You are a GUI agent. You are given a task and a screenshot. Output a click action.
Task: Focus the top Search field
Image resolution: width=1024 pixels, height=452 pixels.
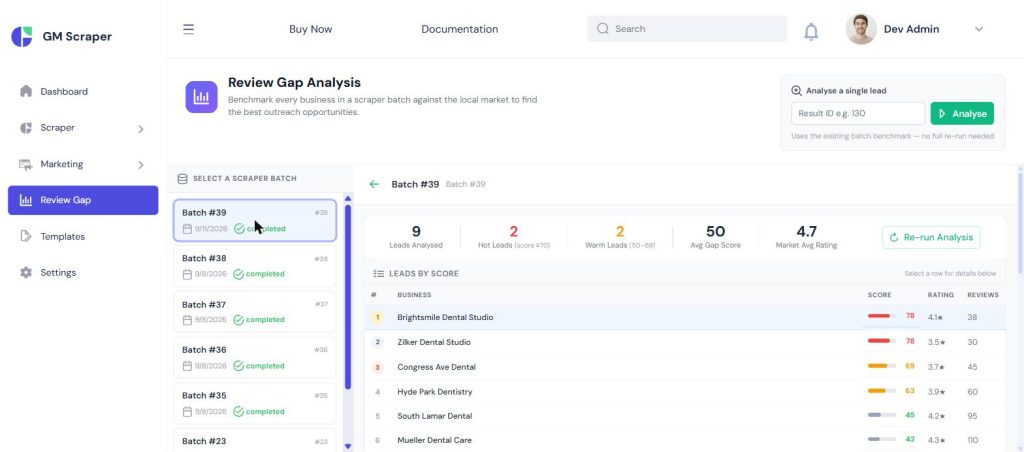686,29
